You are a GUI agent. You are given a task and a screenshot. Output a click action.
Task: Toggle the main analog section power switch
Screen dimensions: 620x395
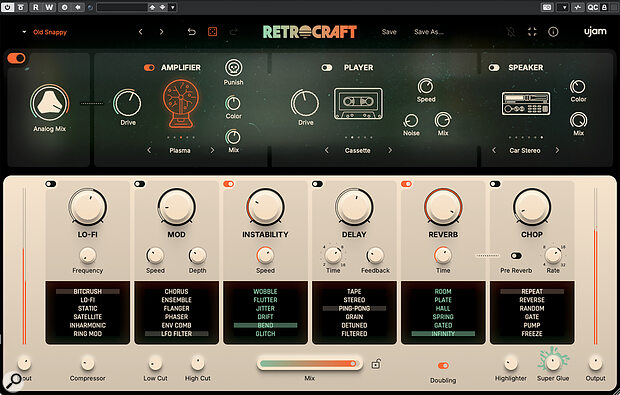[x=16, y=58]
